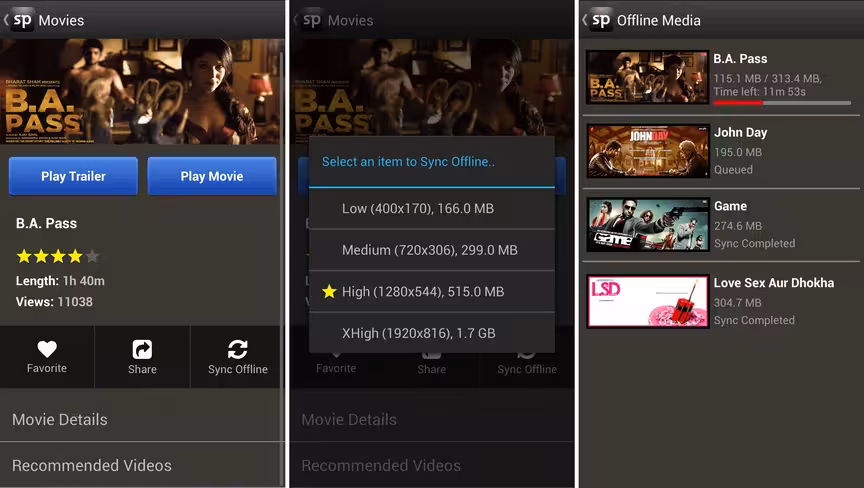Open the Movie Details section in first screen
This screenshot has height=488, width=864.
(142, 420)
